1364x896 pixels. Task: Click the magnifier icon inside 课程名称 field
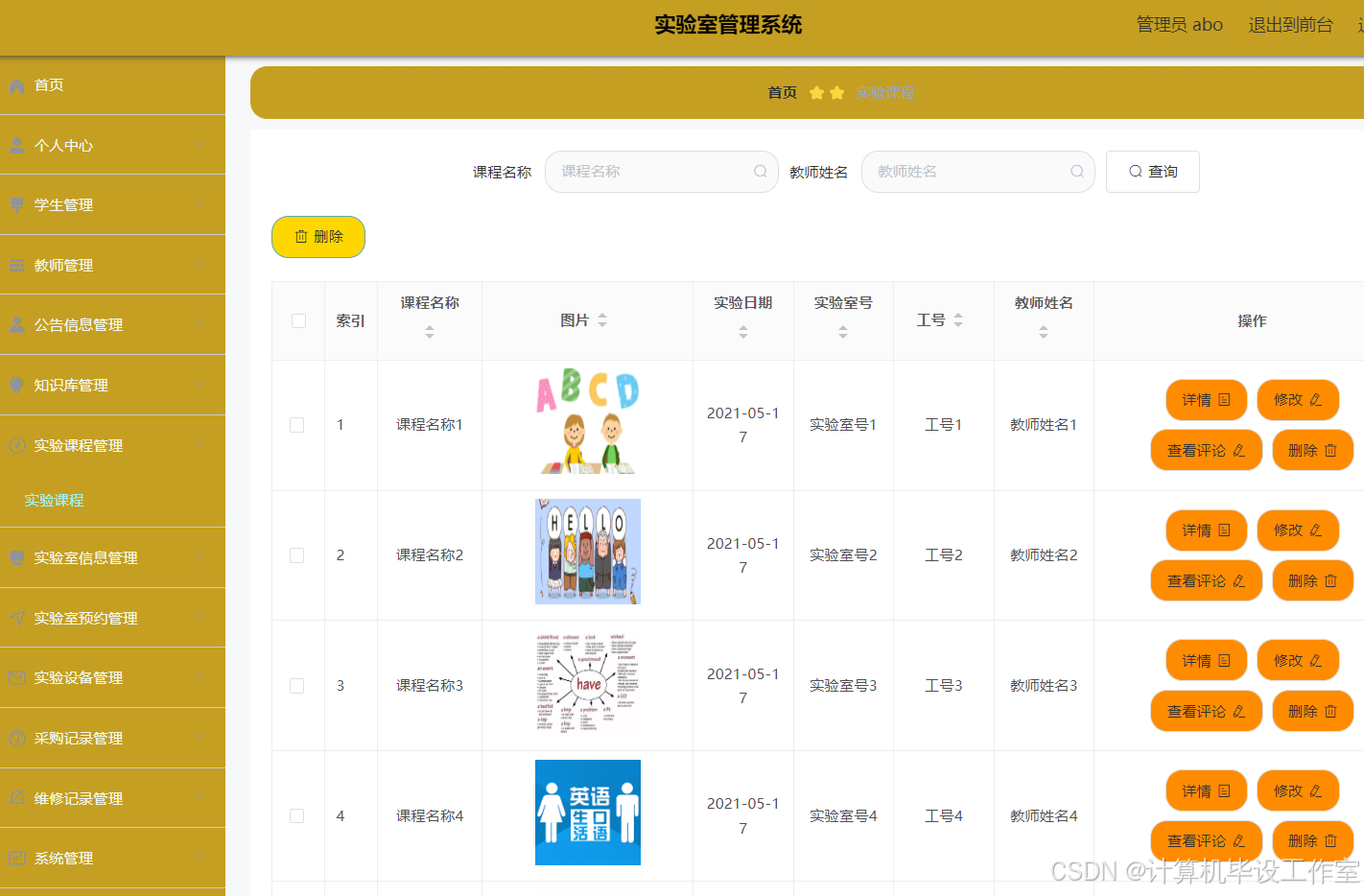759,171
